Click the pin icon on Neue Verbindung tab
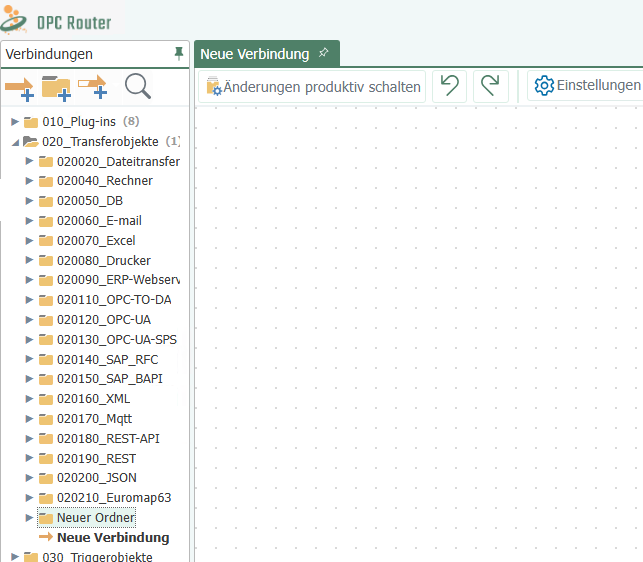Viewport: 643px width, 562px height. click(323, 53)
